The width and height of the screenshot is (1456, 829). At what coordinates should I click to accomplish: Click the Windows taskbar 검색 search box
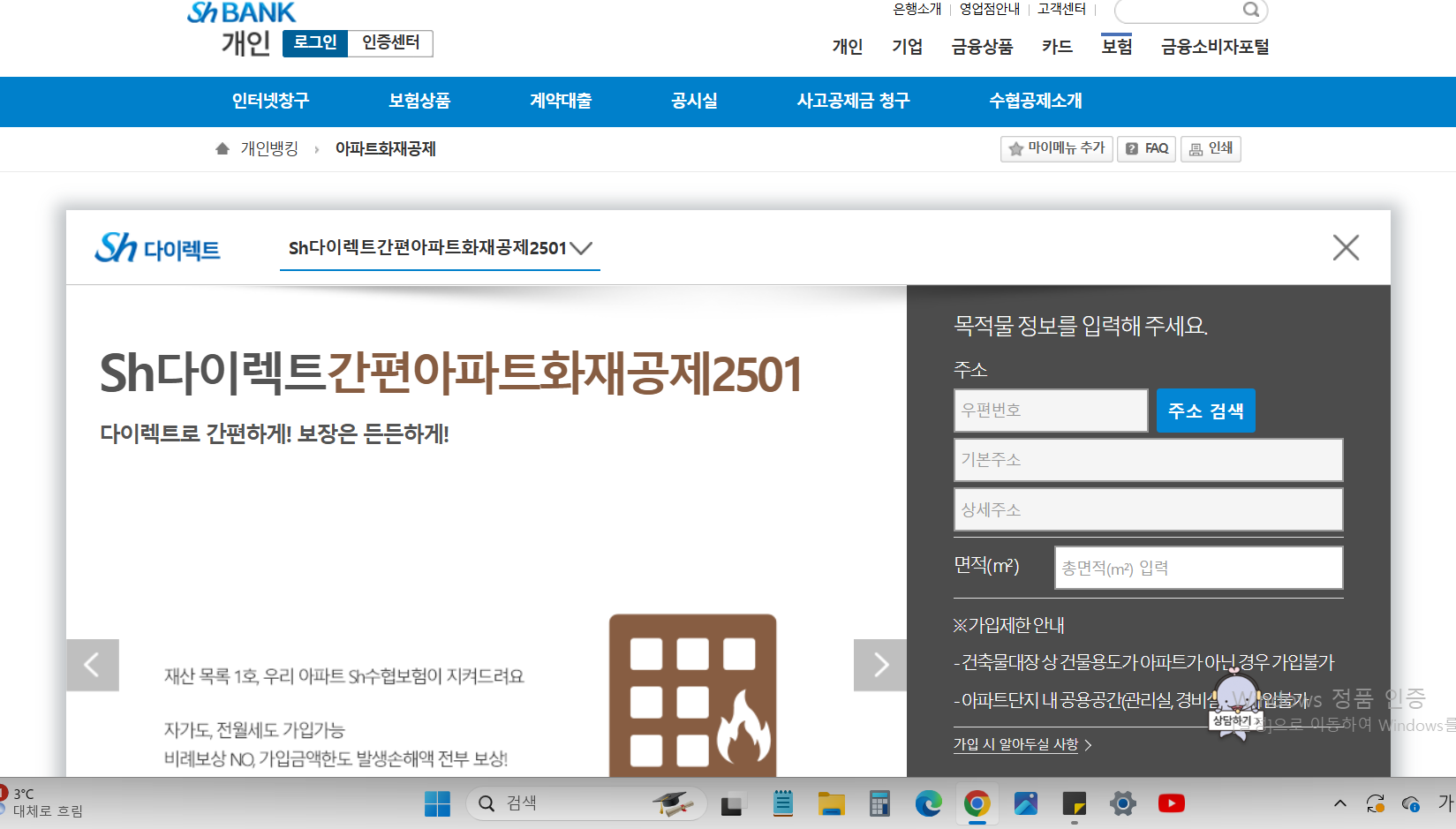click(586, 803)
